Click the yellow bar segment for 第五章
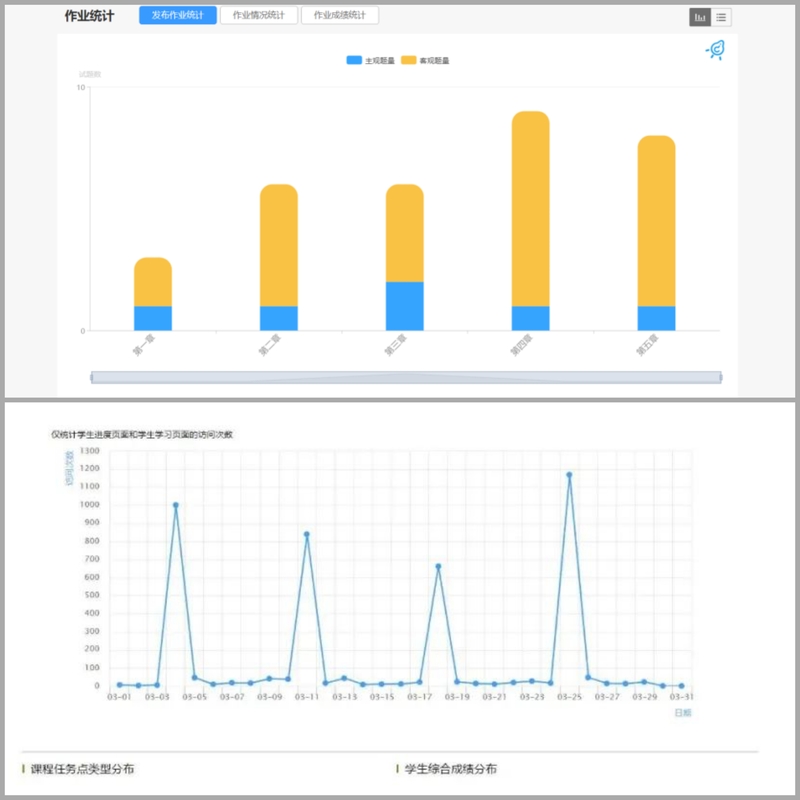The height and width of the screenshot is (800, 800). tap(656, 220)
